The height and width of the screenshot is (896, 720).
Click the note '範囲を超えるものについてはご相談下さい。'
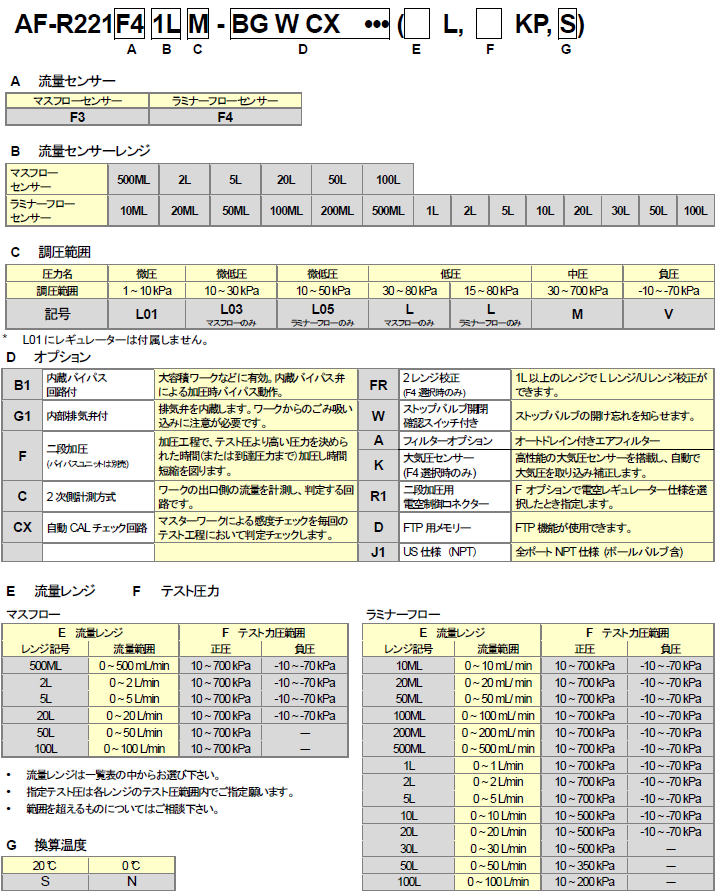[123, 809]
